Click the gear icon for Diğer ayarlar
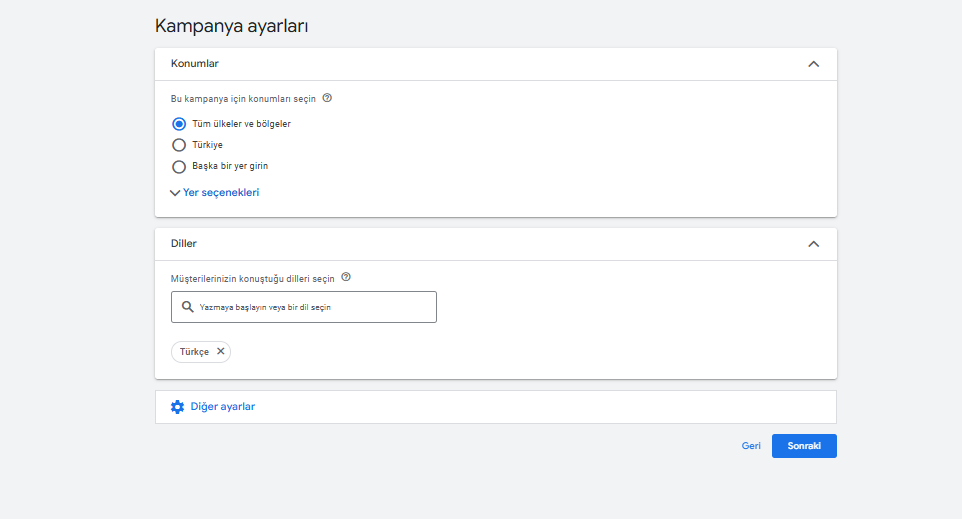Viewport: 962px width, 519px height. 177,407
